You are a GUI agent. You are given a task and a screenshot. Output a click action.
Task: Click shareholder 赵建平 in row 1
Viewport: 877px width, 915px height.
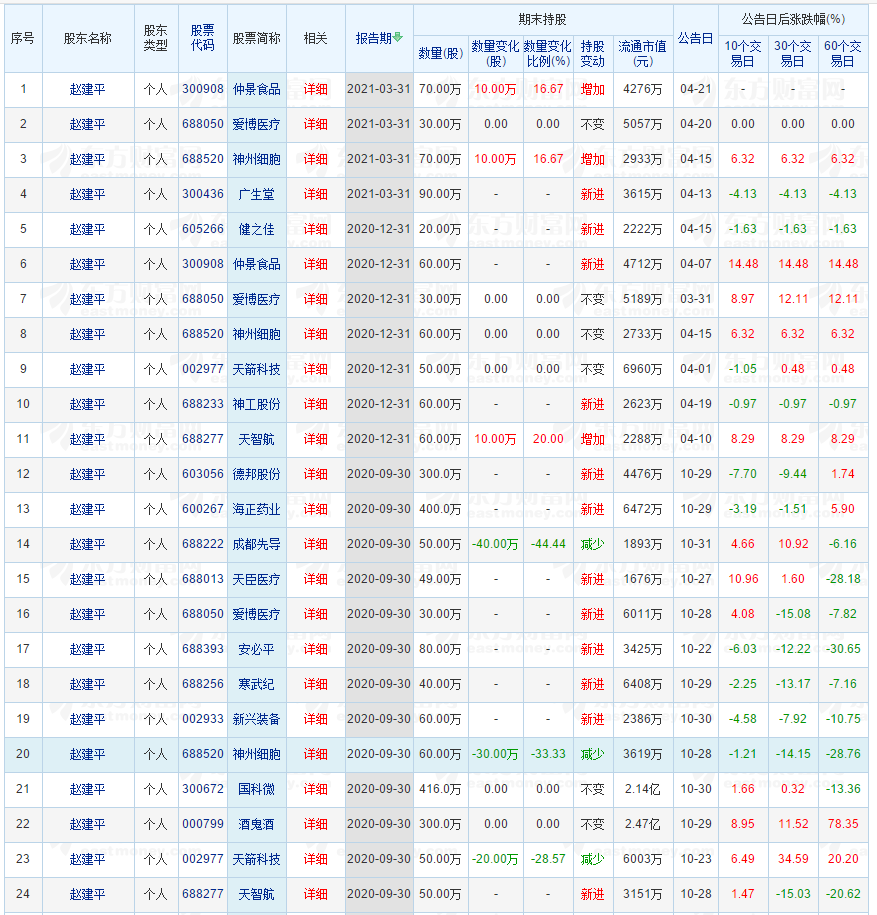pyautogui.click(x=88, y=89)
